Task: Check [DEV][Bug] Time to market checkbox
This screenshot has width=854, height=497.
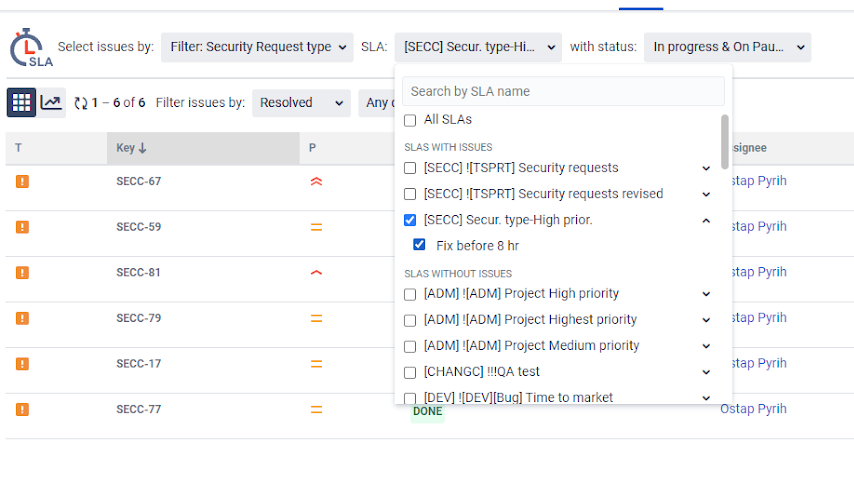Action: tap(410, 398)
